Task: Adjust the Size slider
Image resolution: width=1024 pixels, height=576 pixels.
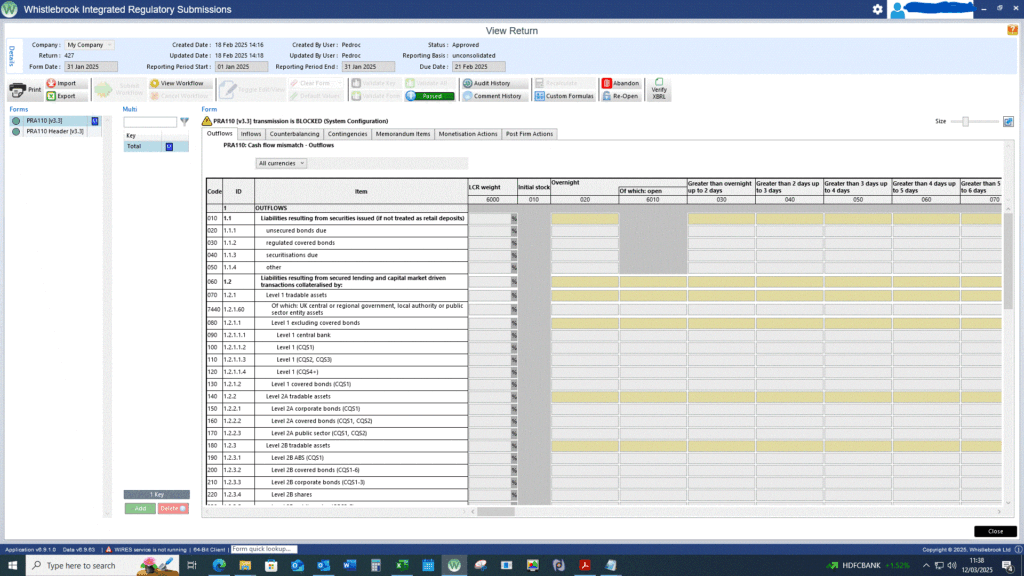Action: (x=965, y=121)
